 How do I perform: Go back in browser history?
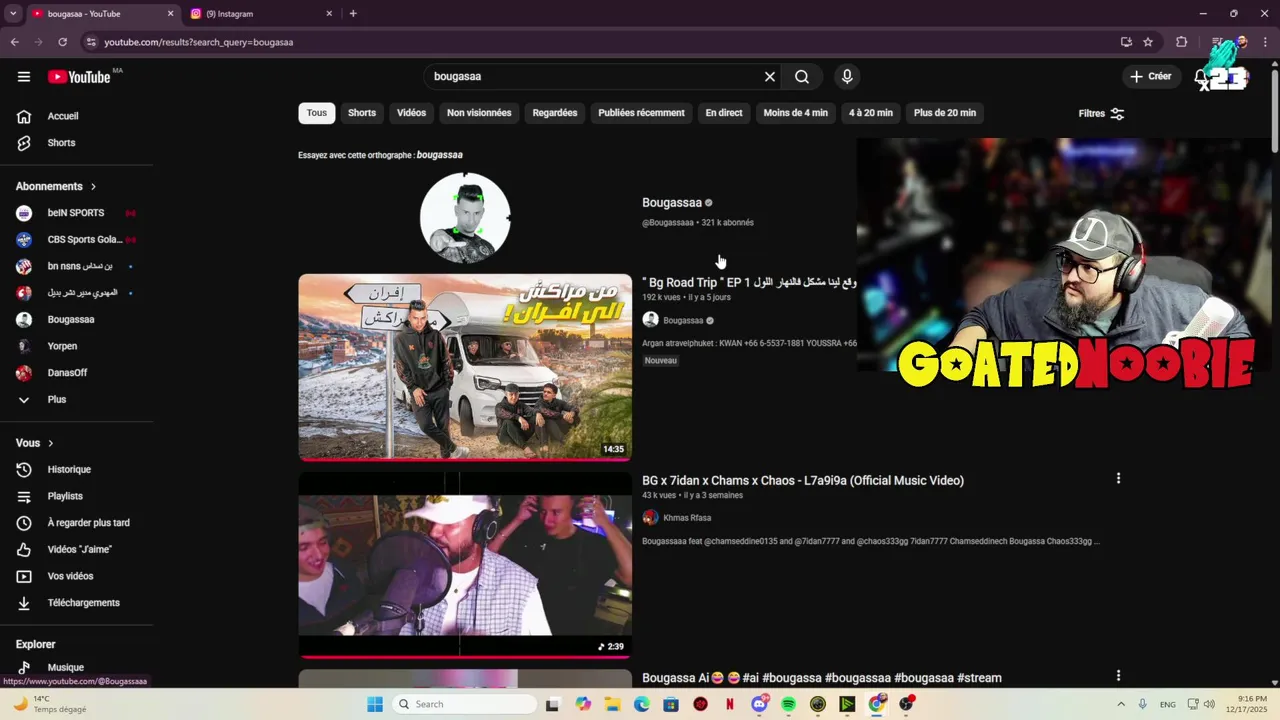coord(14,42)
